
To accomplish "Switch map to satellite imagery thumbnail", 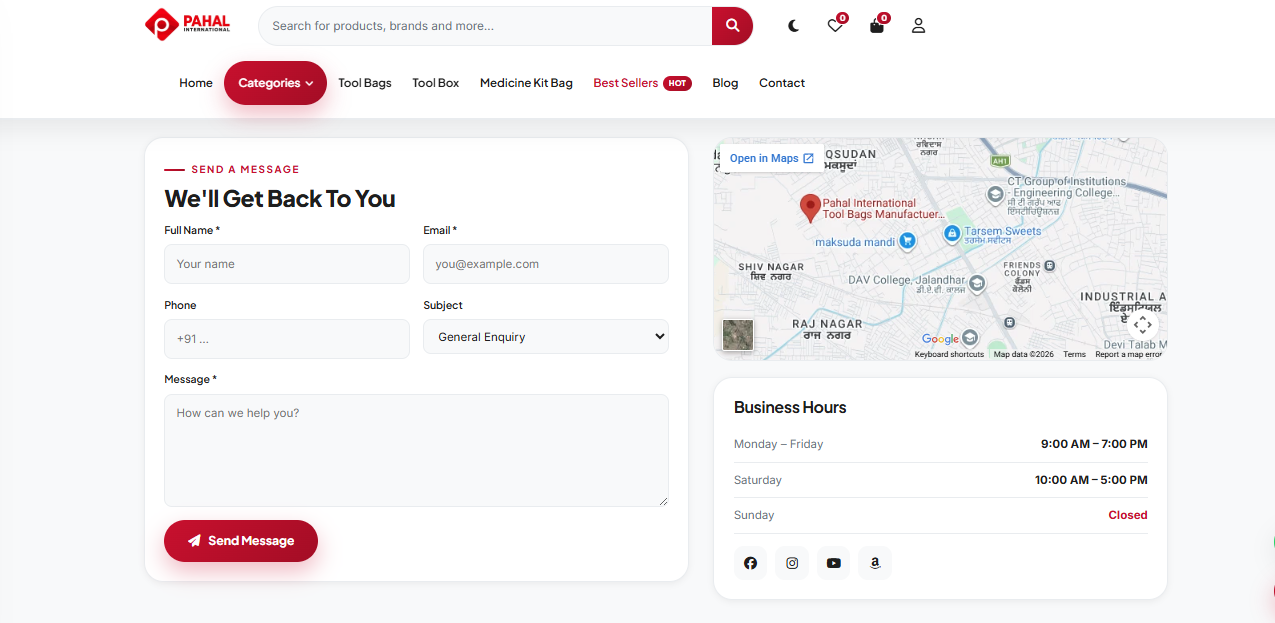I will (738, 335).
